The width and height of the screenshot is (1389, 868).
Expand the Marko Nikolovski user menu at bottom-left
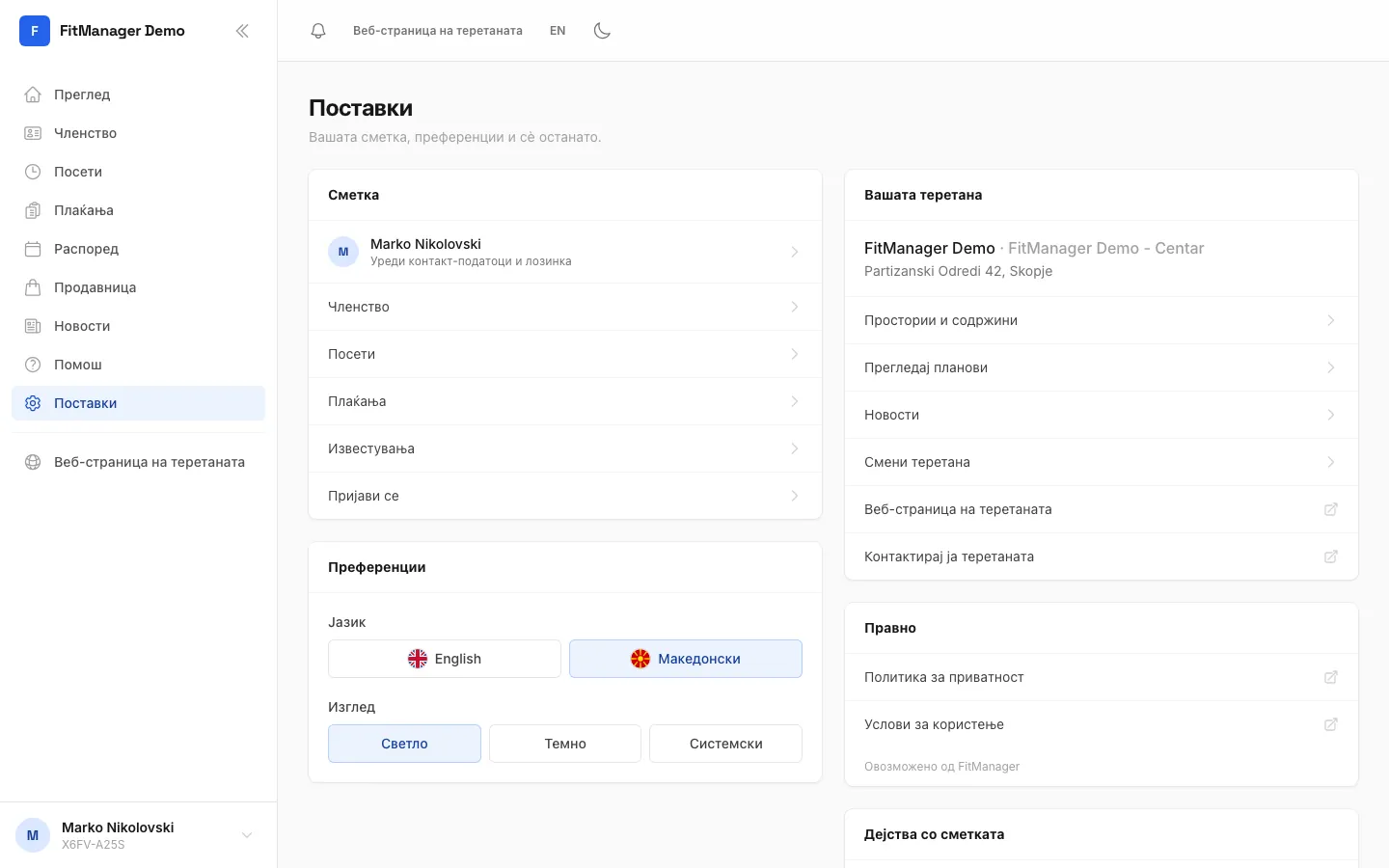[x=138, y=835]
